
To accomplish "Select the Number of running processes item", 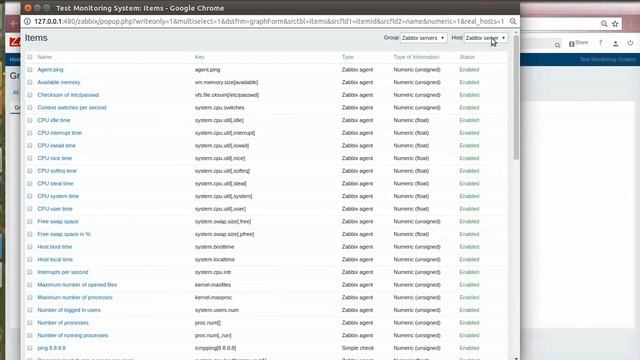I will coord(73,336).
